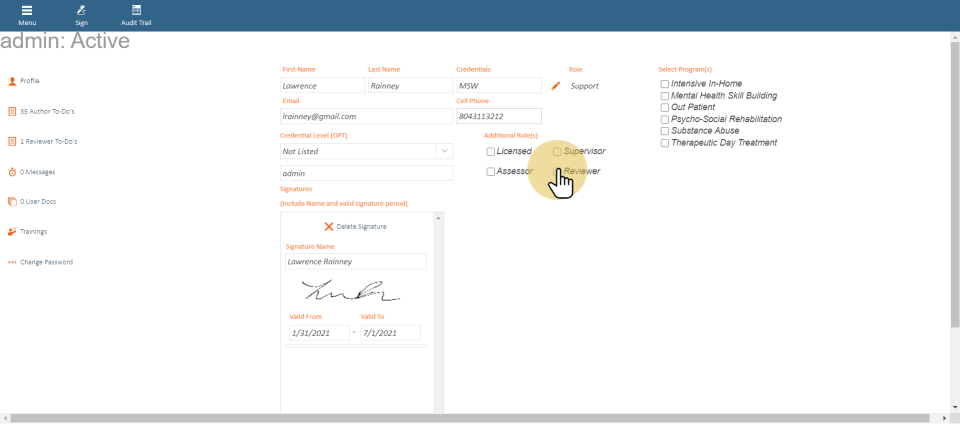This screenshot has height=443, width=960.
Task: Open the Menu hamburger icon
Action: pos(27,10)
